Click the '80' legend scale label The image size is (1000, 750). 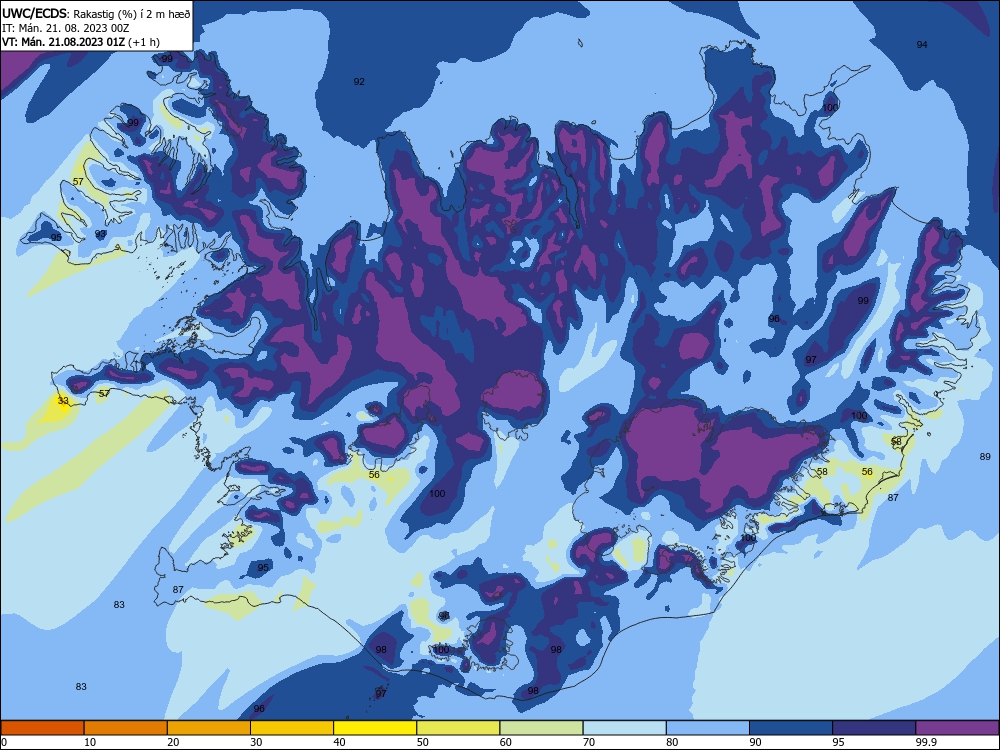pos(672,742)
